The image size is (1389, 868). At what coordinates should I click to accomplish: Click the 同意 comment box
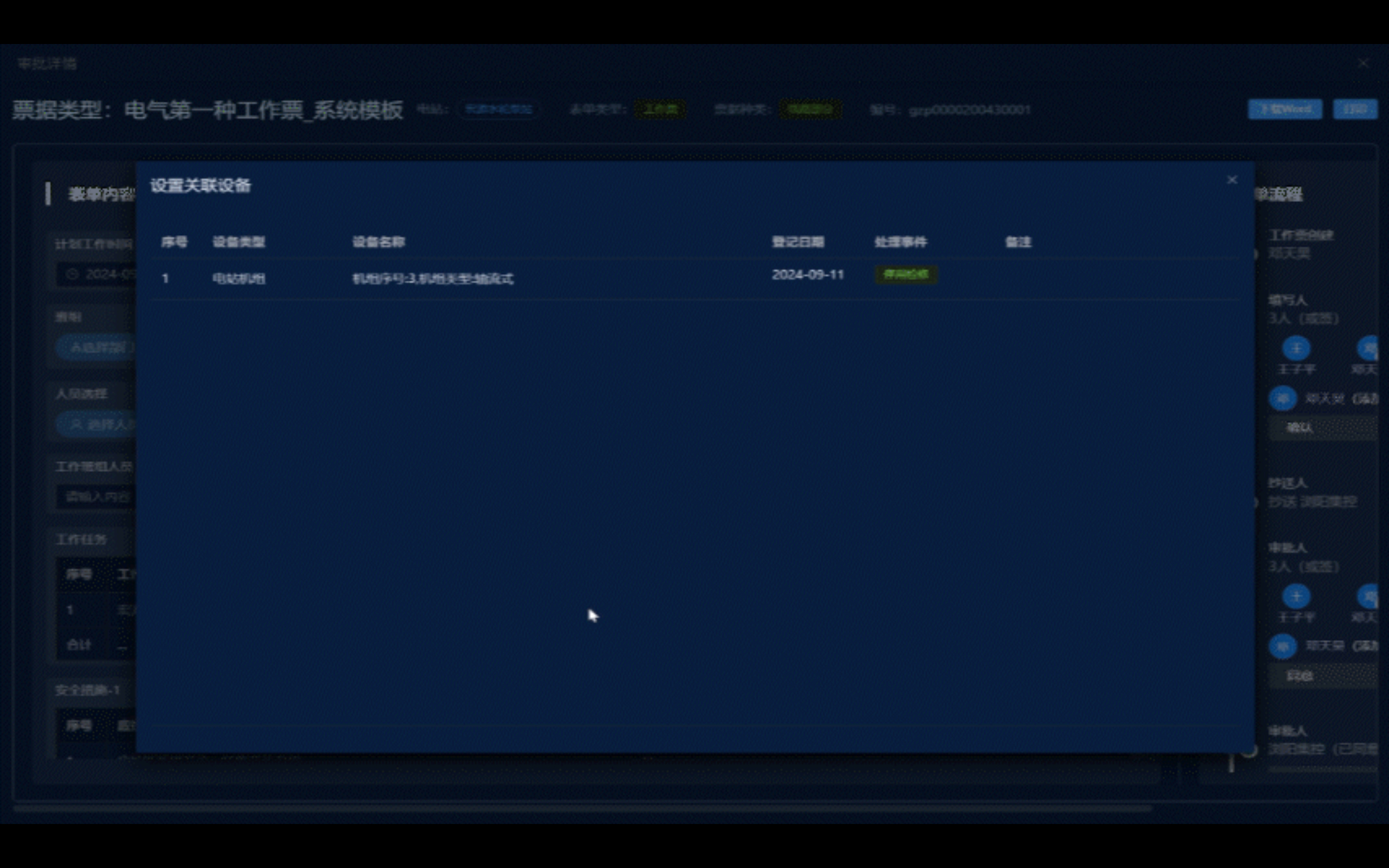point(1320,676)
